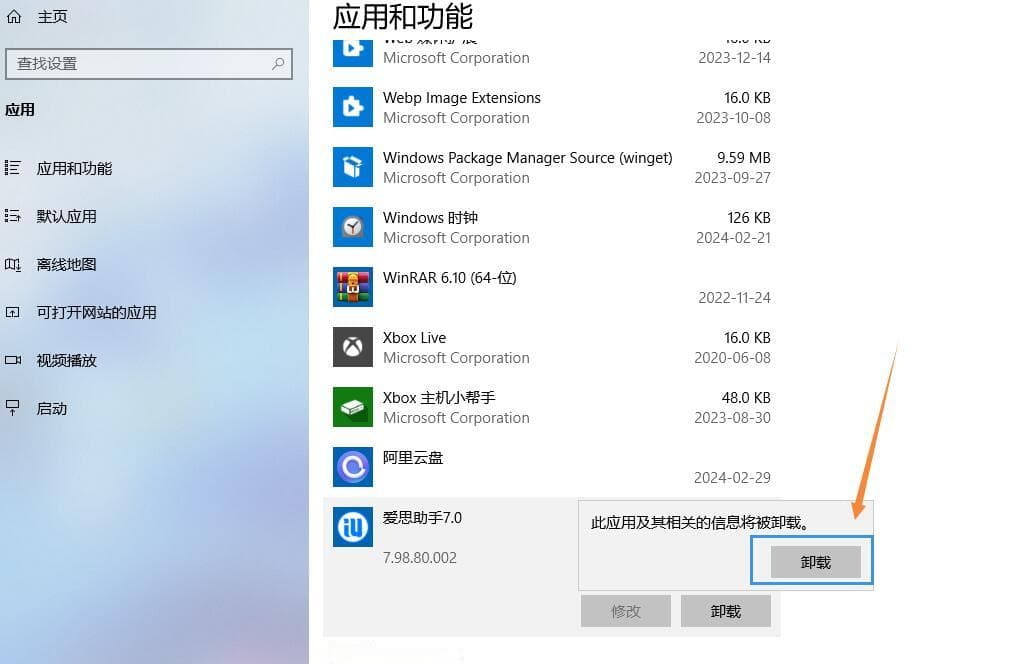Click the partially hidden Web media extension icon

pos(352,53)
